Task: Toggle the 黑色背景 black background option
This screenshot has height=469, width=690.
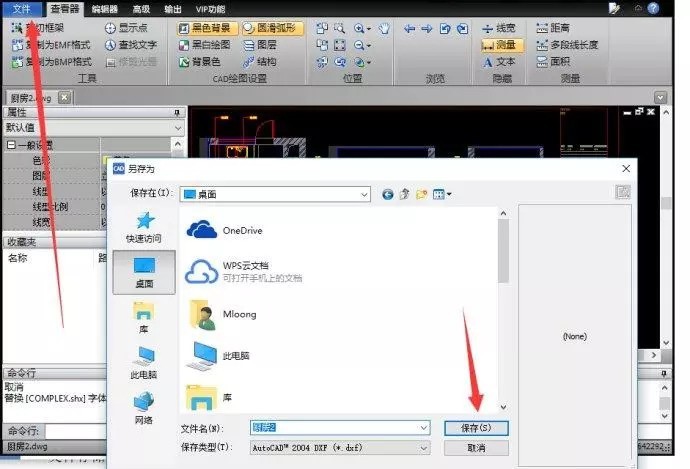Action: 207,28
